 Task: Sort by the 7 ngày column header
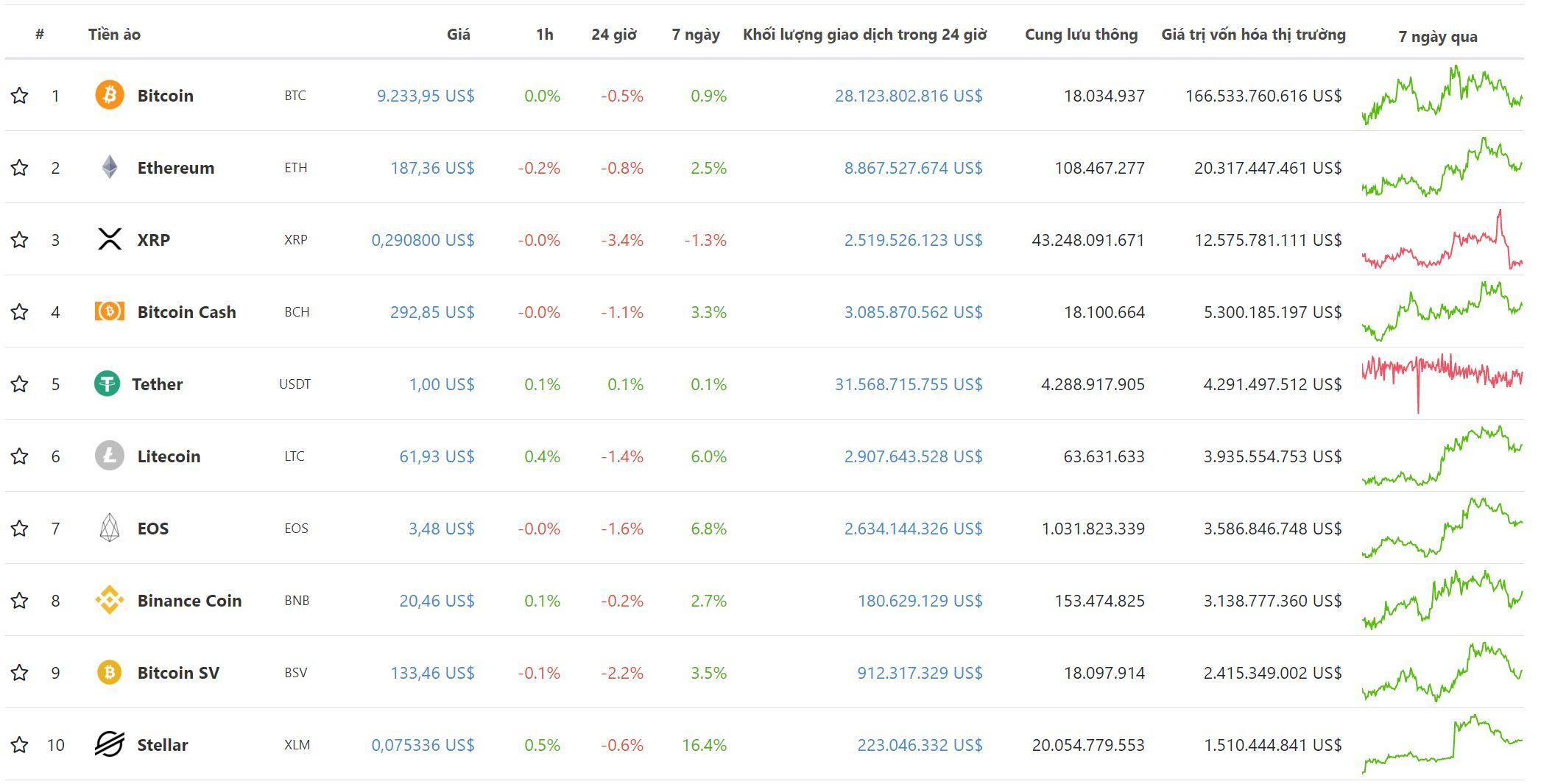point(696,35)
